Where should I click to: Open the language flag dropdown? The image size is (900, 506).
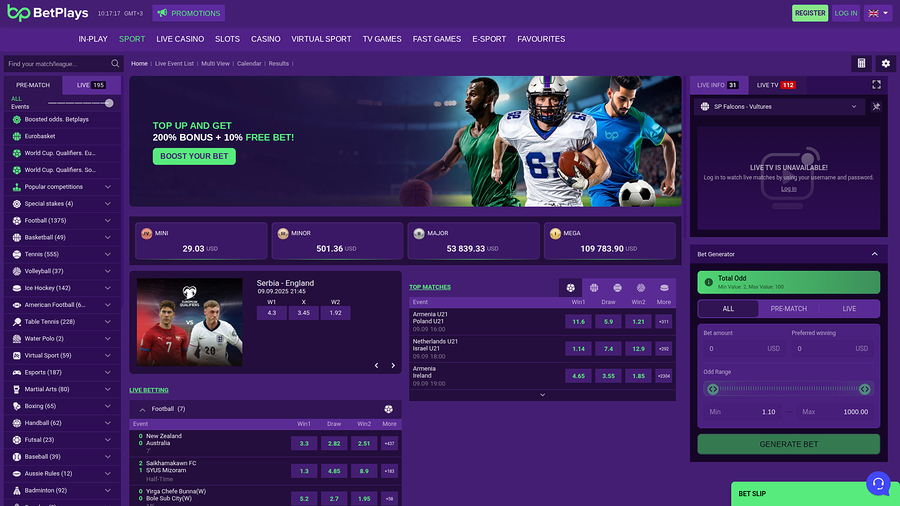pos(878,13)
